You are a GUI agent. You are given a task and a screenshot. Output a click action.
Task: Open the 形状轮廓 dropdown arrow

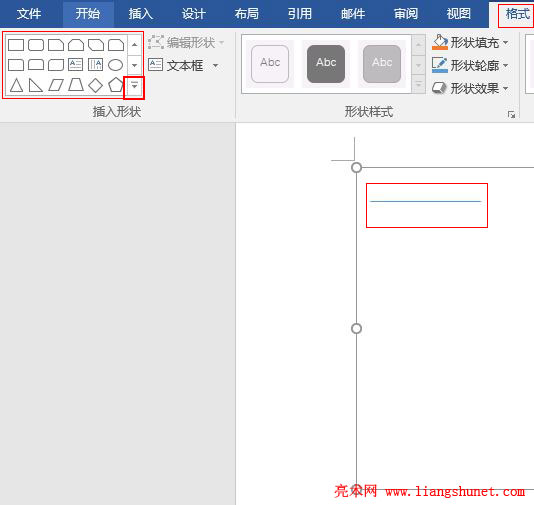tap(505, 65)
